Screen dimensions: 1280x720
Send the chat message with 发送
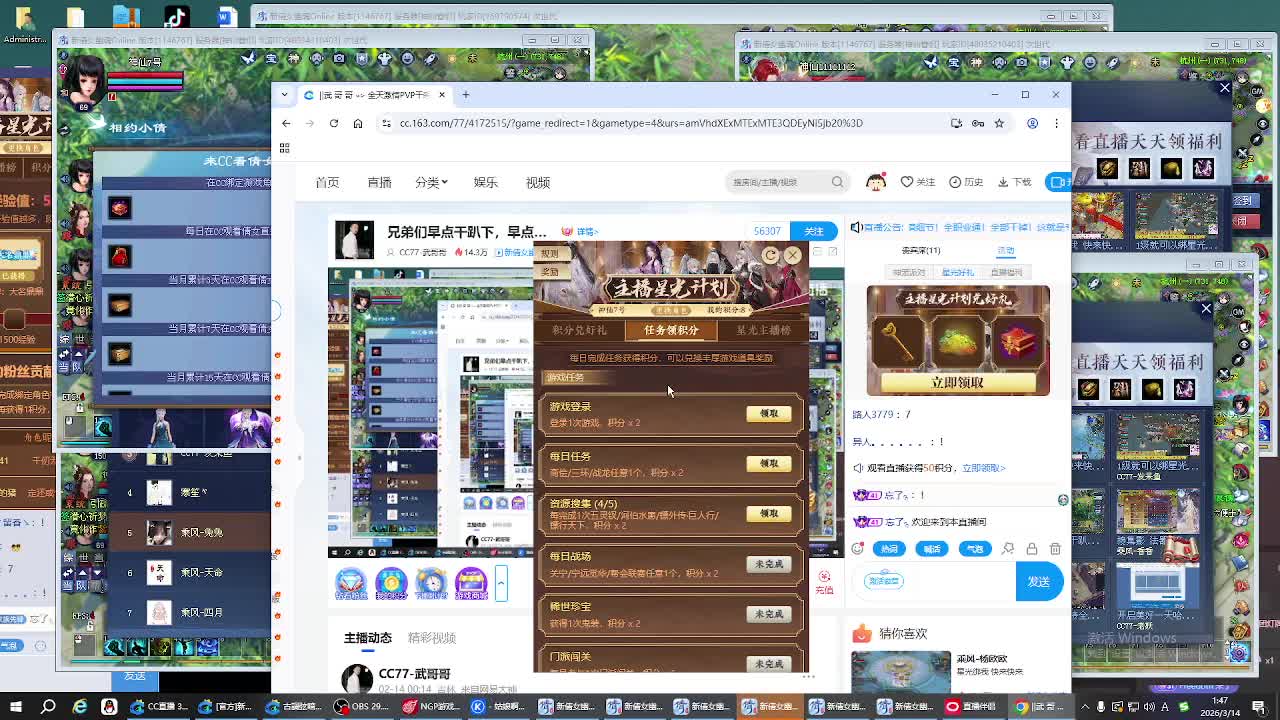click(1039, 582)
